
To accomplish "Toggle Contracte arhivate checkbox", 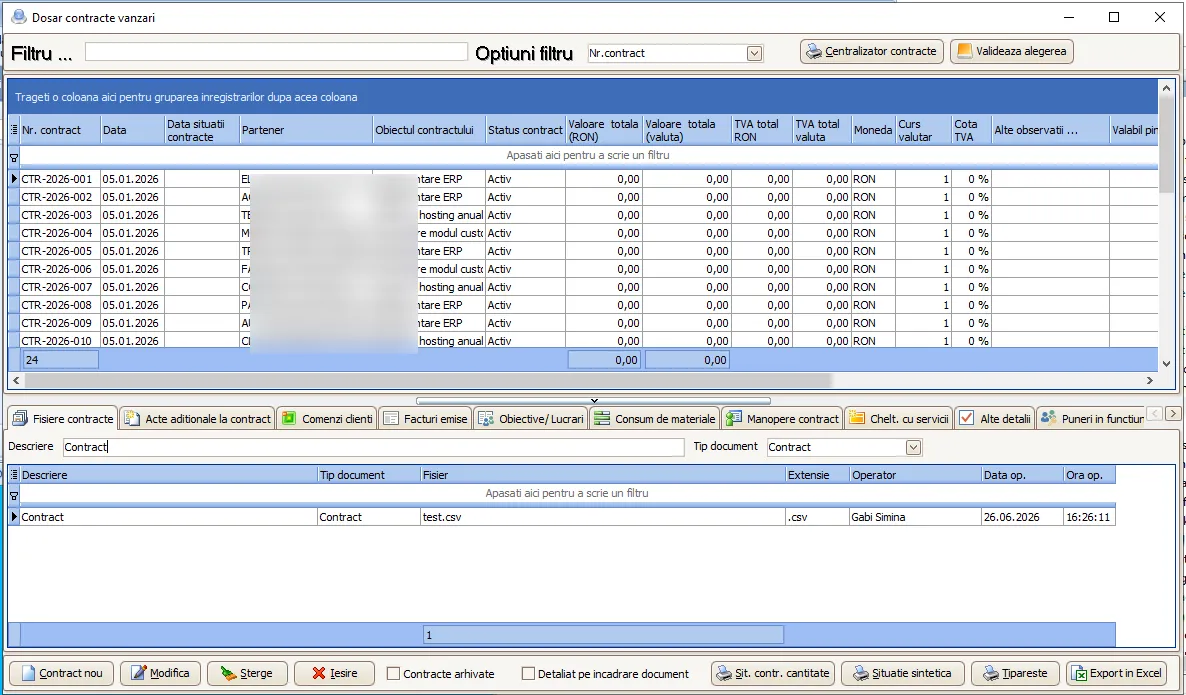I will [x=393, y=673].
